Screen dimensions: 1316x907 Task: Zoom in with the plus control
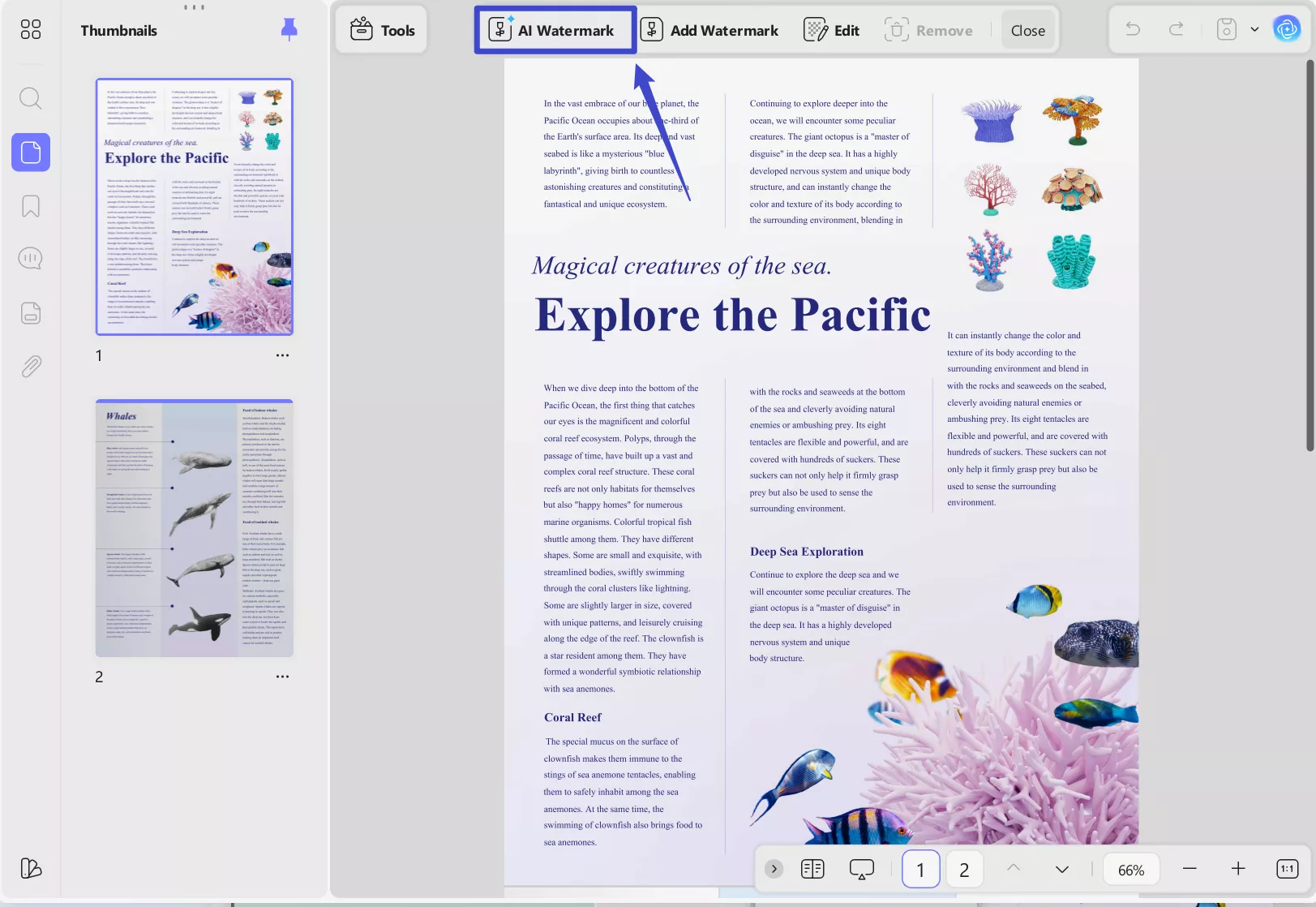(1239, 868)
